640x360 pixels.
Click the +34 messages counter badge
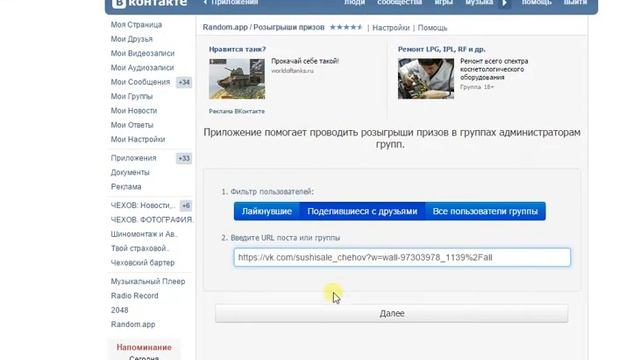pos(184,82)
